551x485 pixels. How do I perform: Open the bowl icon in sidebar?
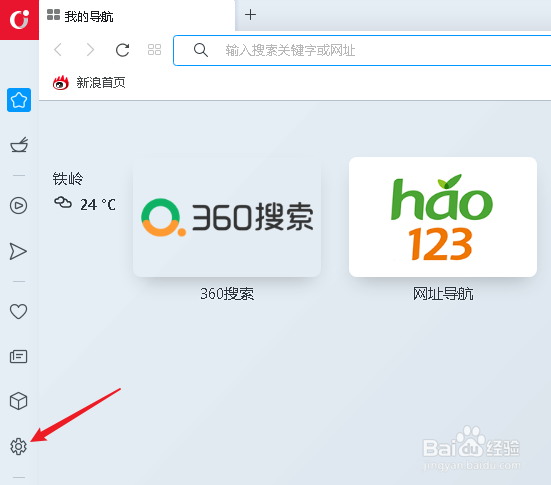coord(19,144)
